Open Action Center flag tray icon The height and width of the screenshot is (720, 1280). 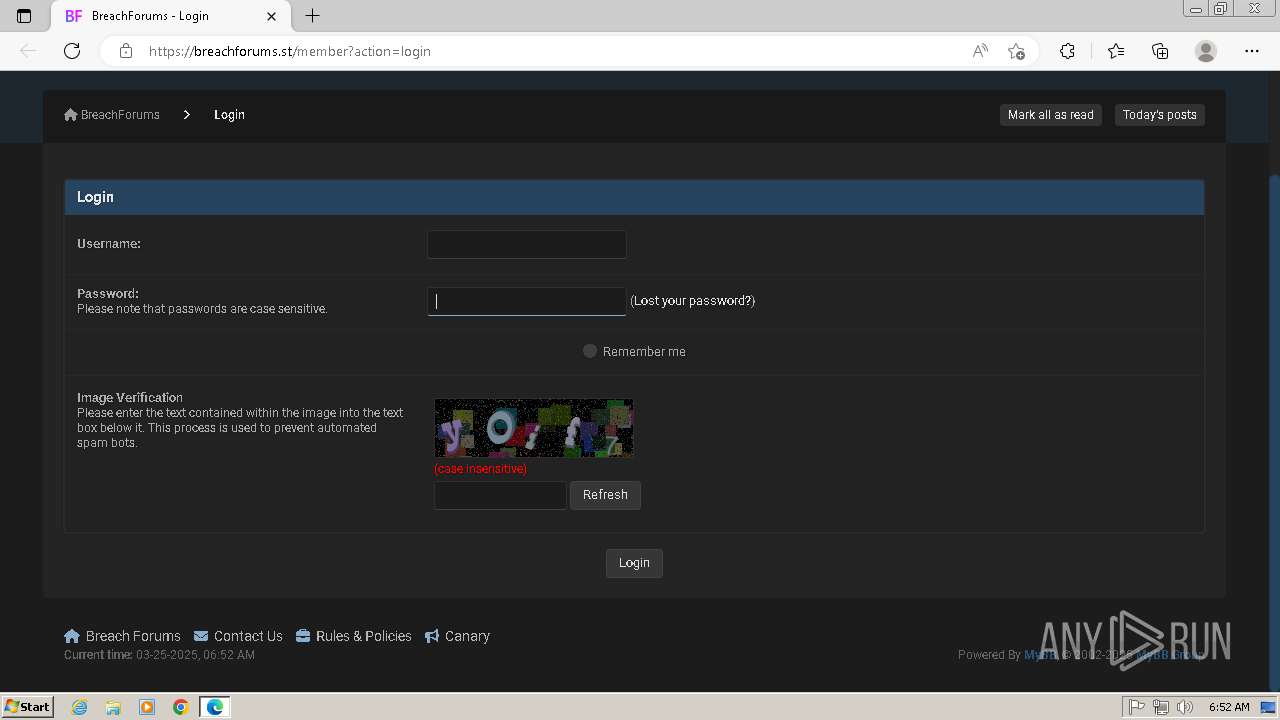(x=1137, y=707)
